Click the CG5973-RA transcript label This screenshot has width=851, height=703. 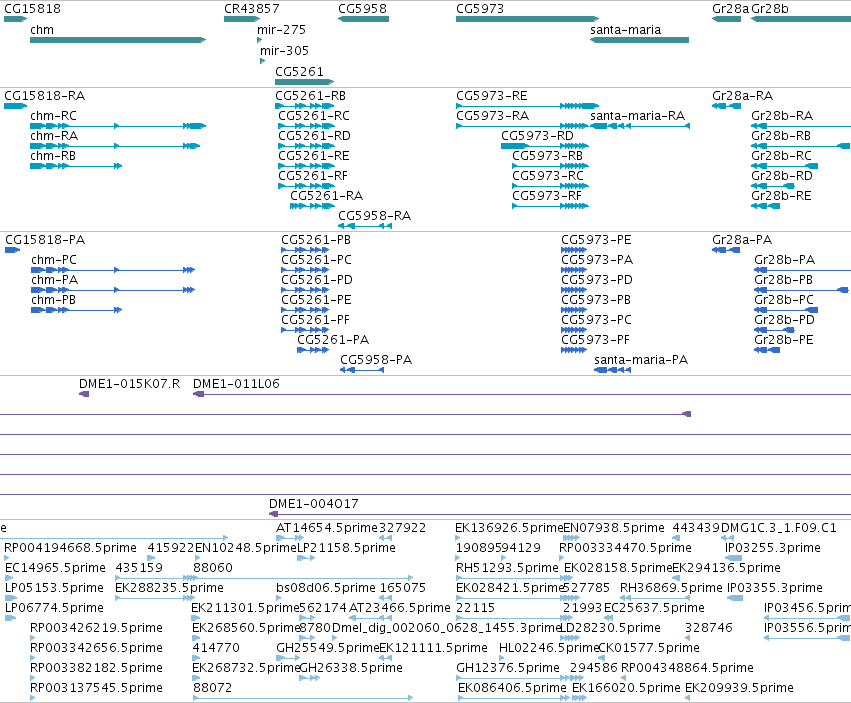(492, 116)
